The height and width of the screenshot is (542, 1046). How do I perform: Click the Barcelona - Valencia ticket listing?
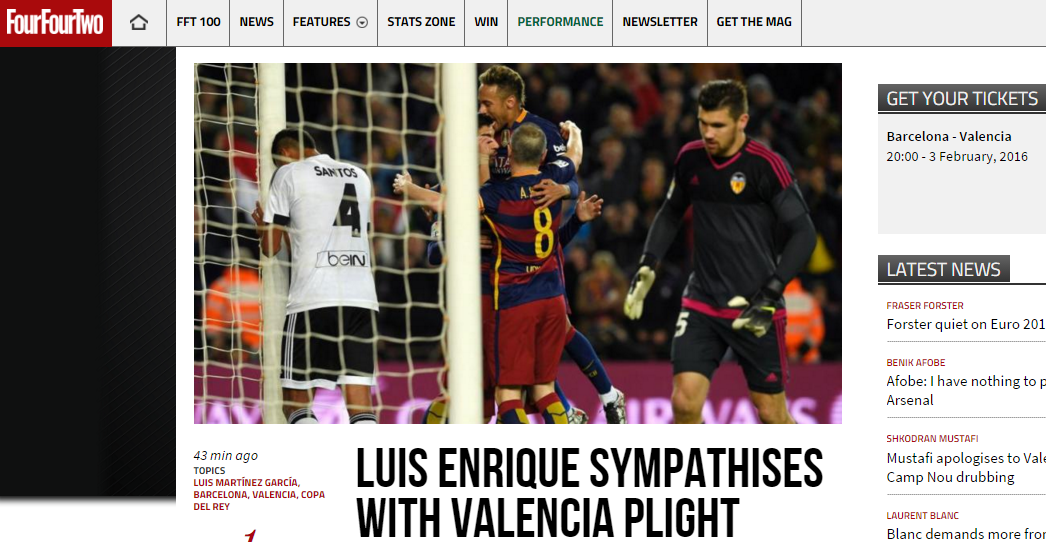coord(949,136)
